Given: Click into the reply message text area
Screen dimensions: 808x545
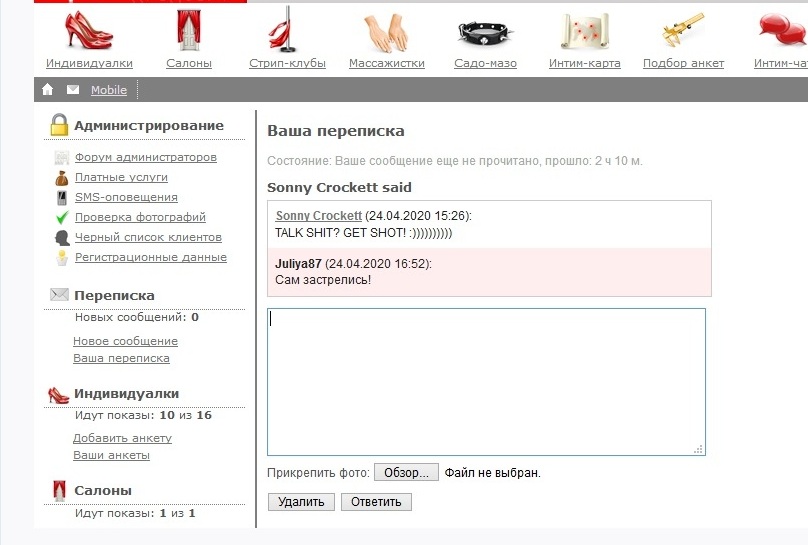Looking at the screenshot, I should 486,381.
